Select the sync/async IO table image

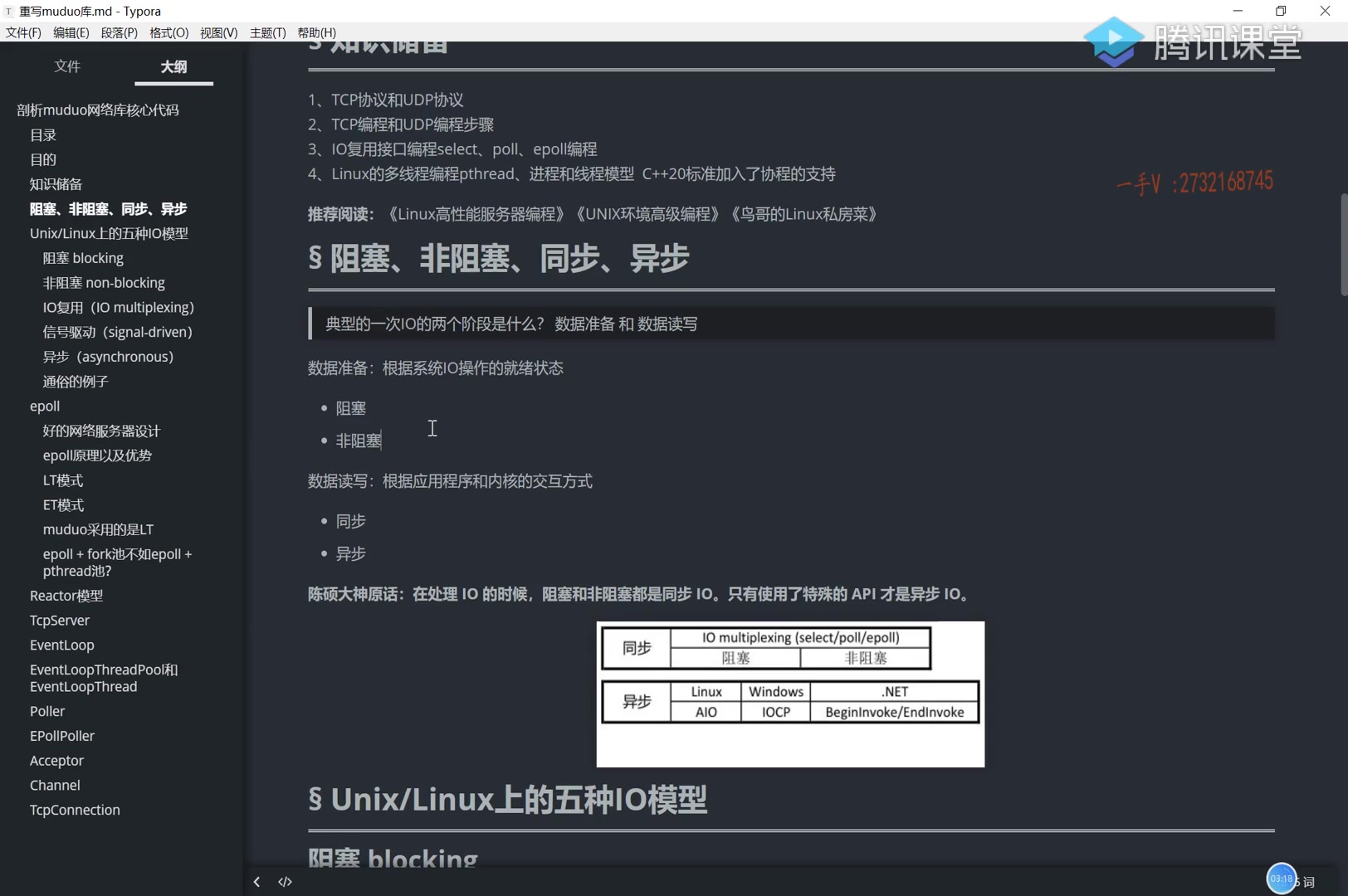tap(790, 694)
